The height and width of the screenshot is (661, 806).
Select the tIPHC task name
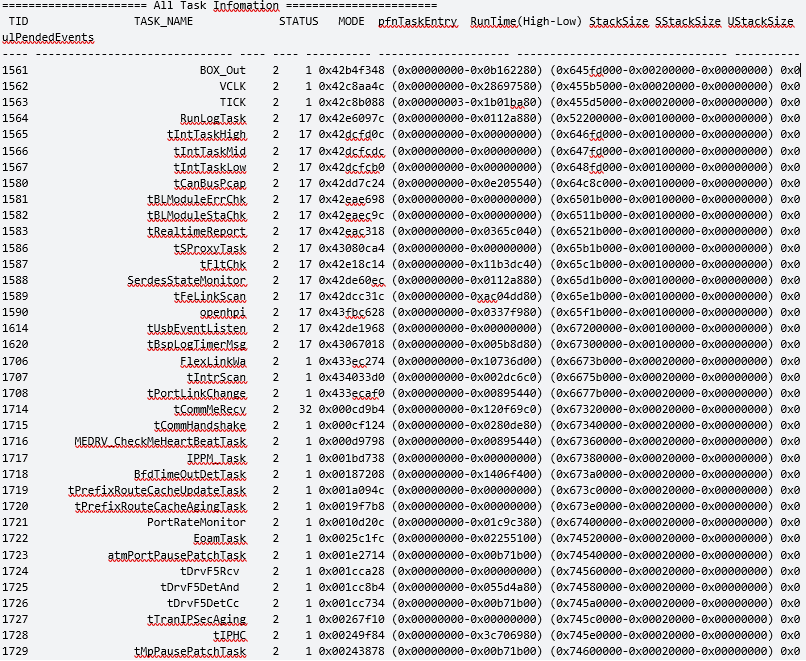click(x=229, y=635)
